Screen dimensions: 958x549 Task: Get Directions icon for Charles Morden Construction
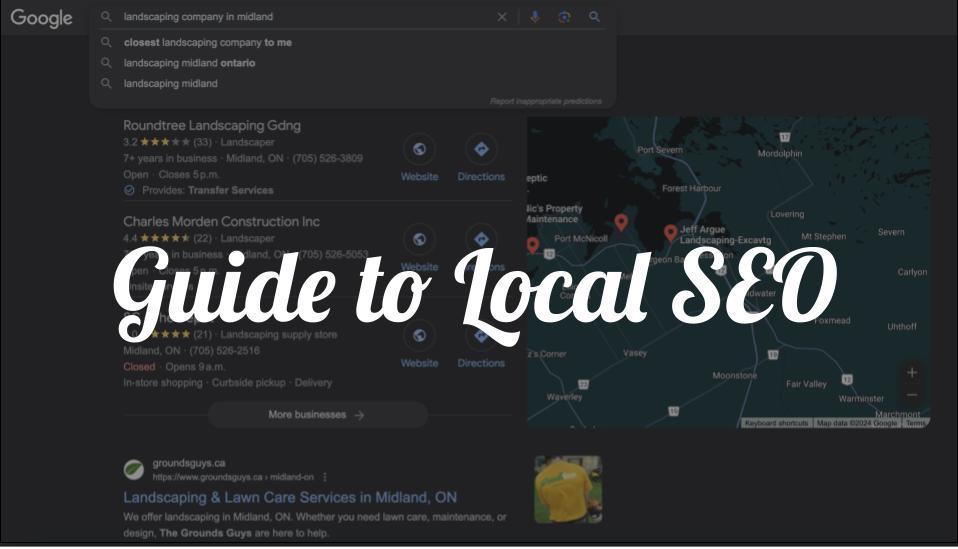coord(481,239)
